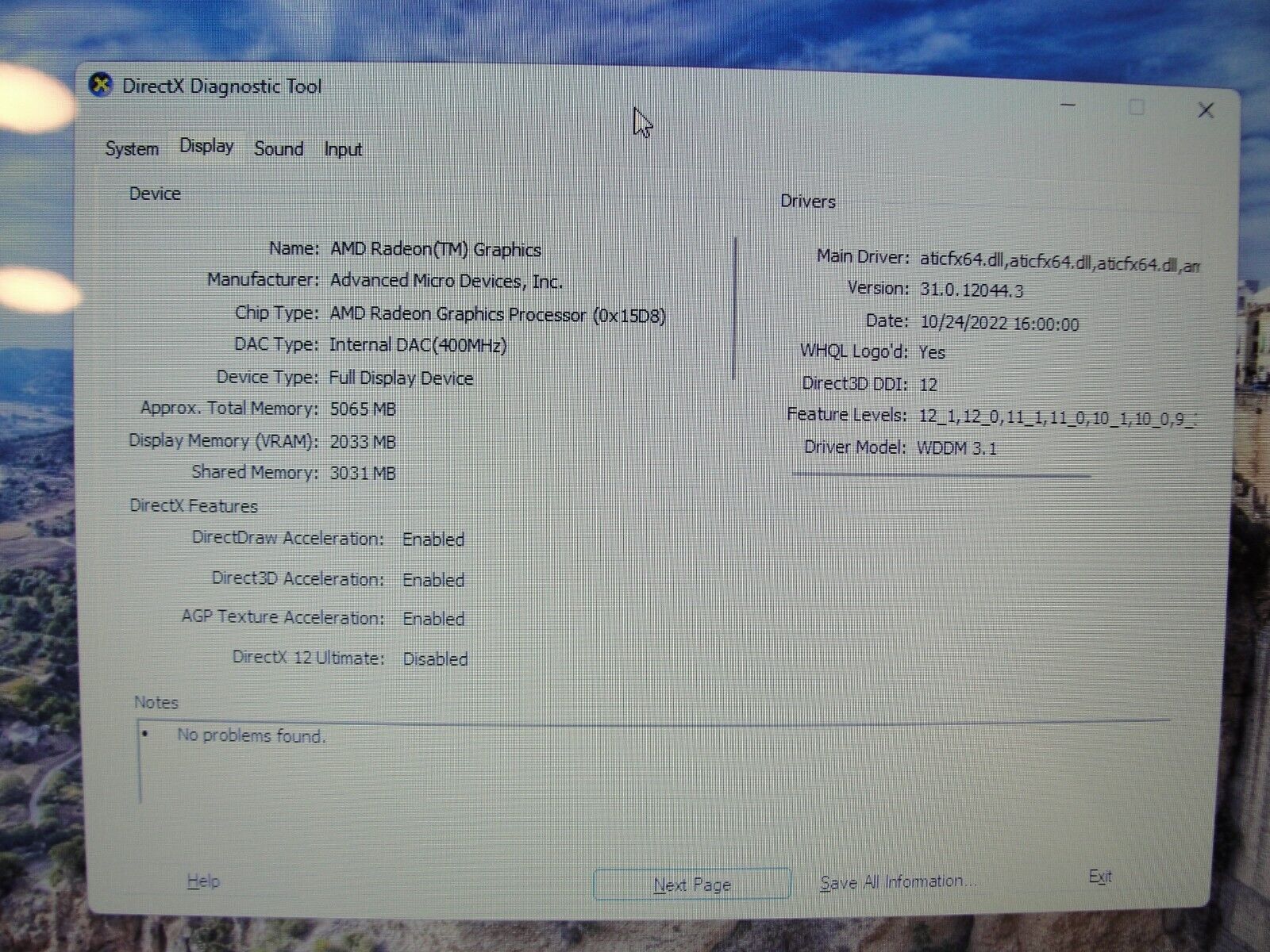Click Save All Information button

[898, 882]
